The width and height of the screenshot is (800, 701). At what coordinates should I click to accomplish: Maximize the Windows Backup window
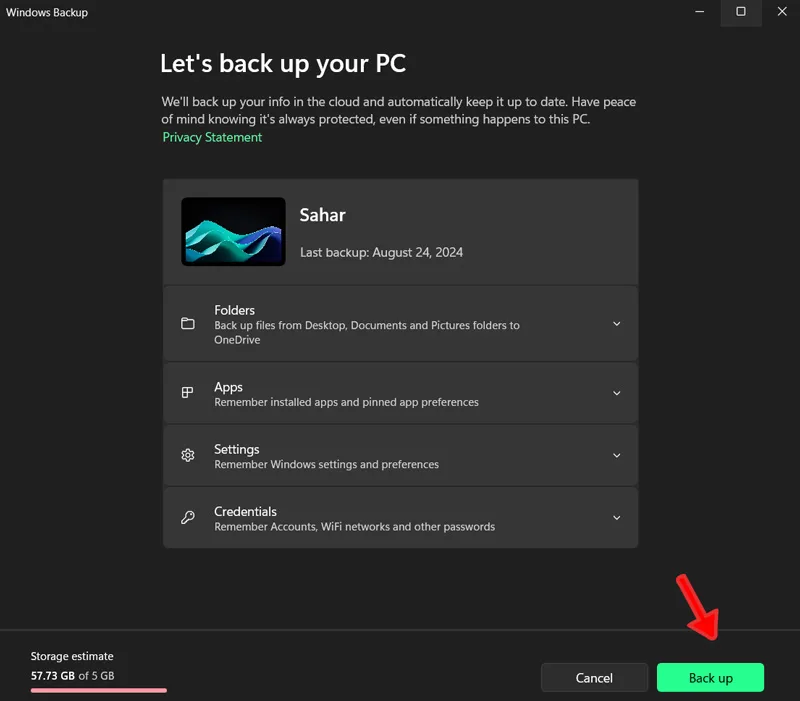coord(741,12)
